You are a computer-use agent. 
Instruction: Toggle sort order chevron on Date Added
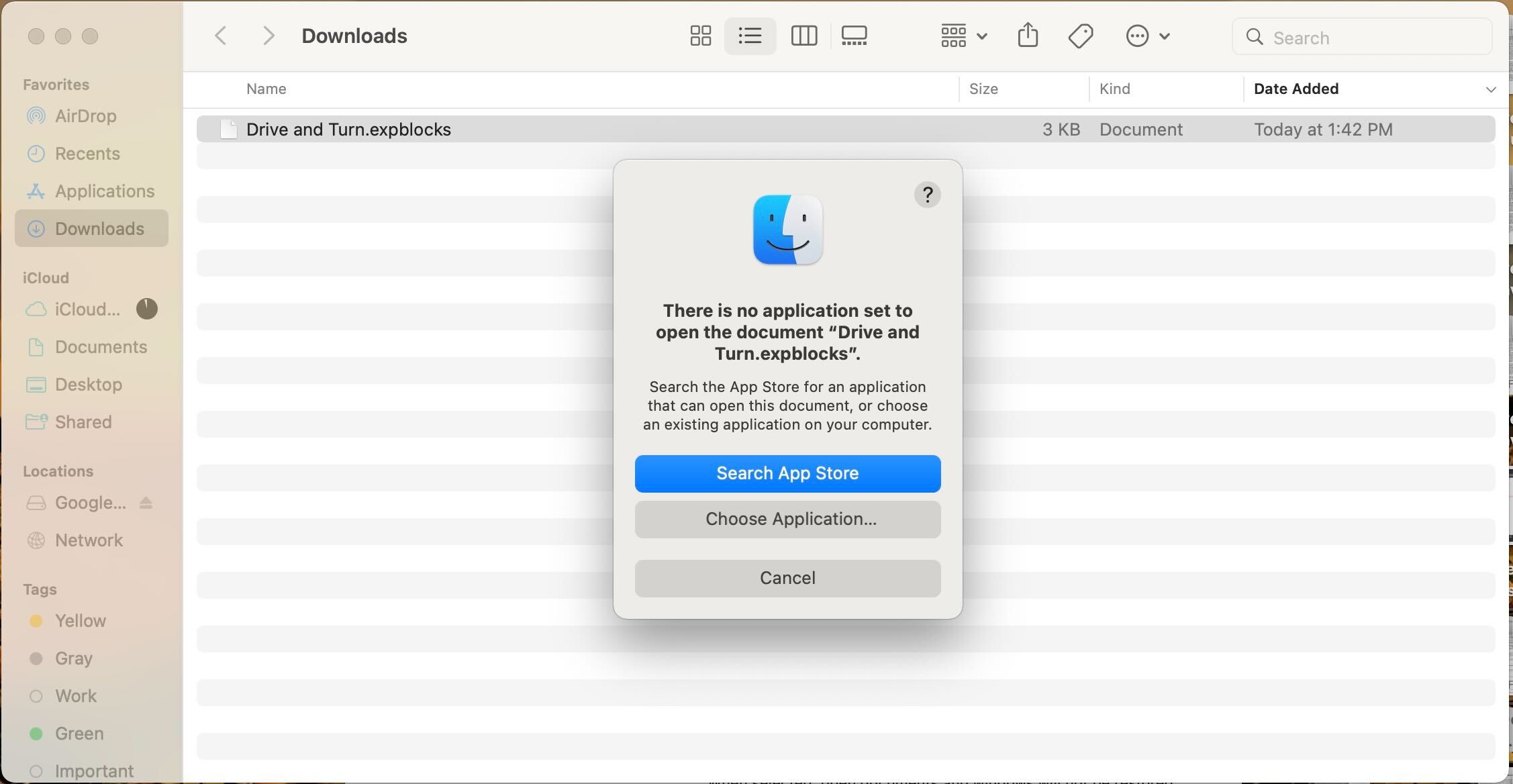(1490, 89)
